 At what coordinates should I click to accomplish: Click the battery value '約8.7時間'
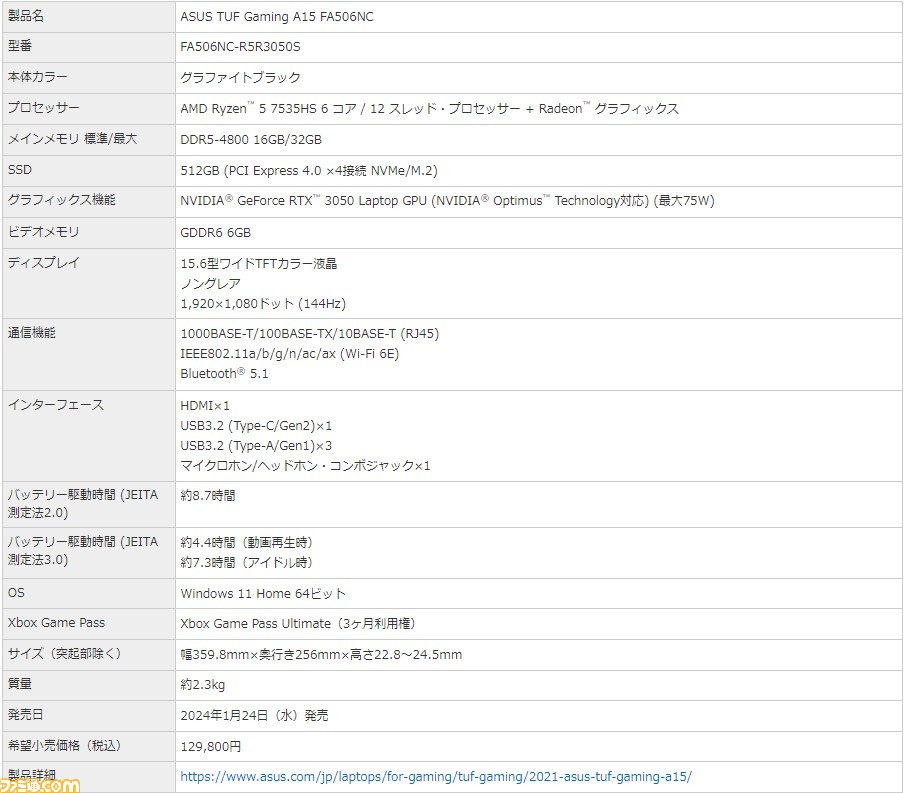tap(208, 496)
